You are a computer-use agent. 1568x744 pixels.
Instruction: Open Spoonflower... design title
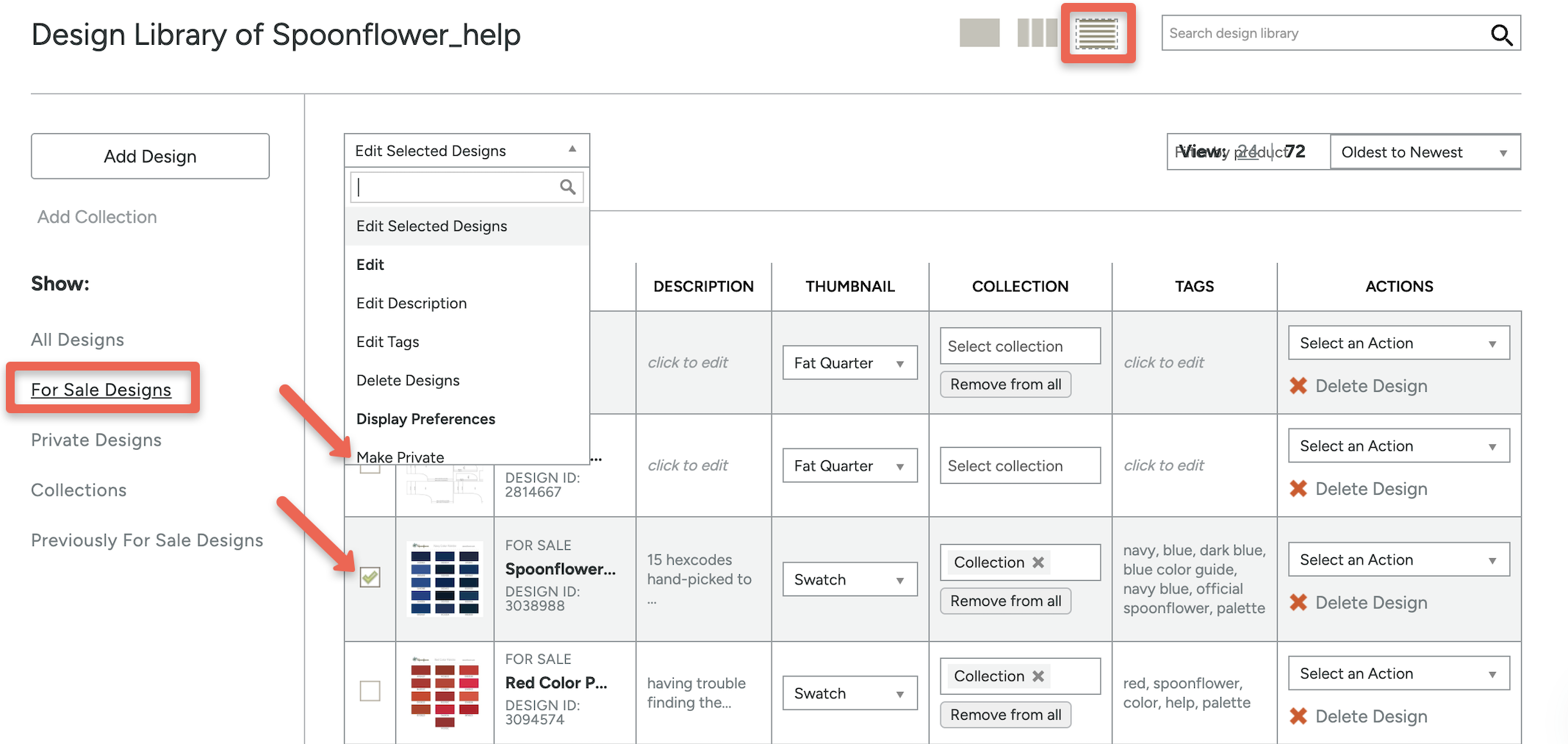pos(561,569)
